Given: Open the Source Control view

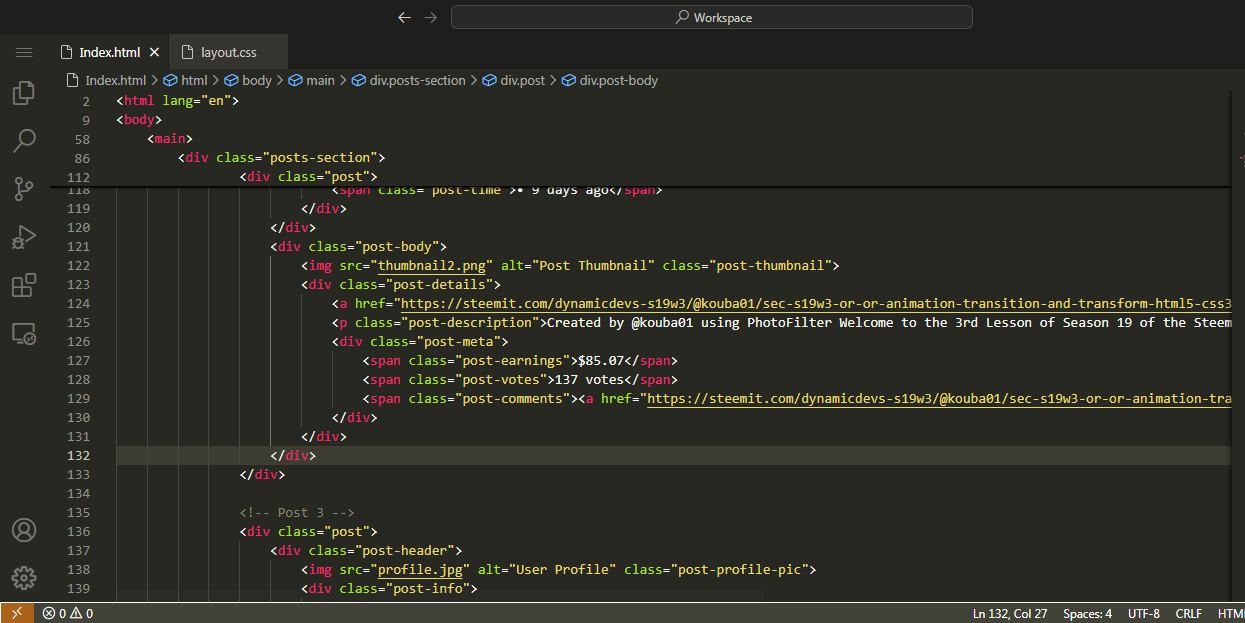Looking at the screenshot, I should coord(24,188).
